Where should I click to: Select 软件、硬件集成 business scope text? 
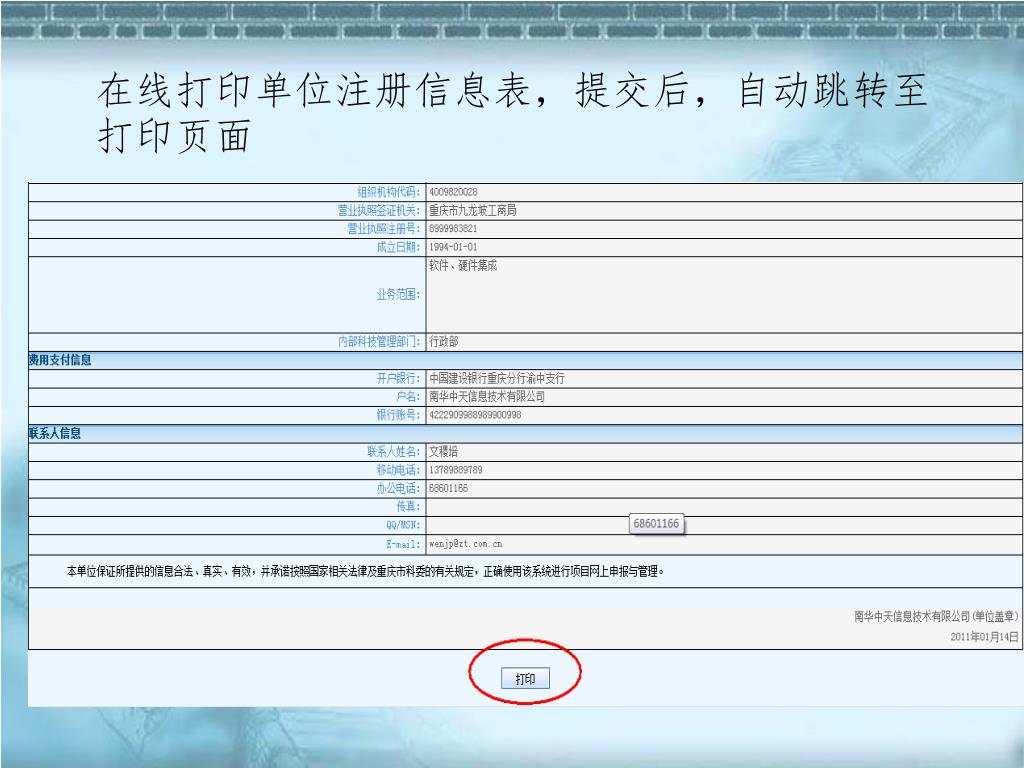(x=463, y=265)
